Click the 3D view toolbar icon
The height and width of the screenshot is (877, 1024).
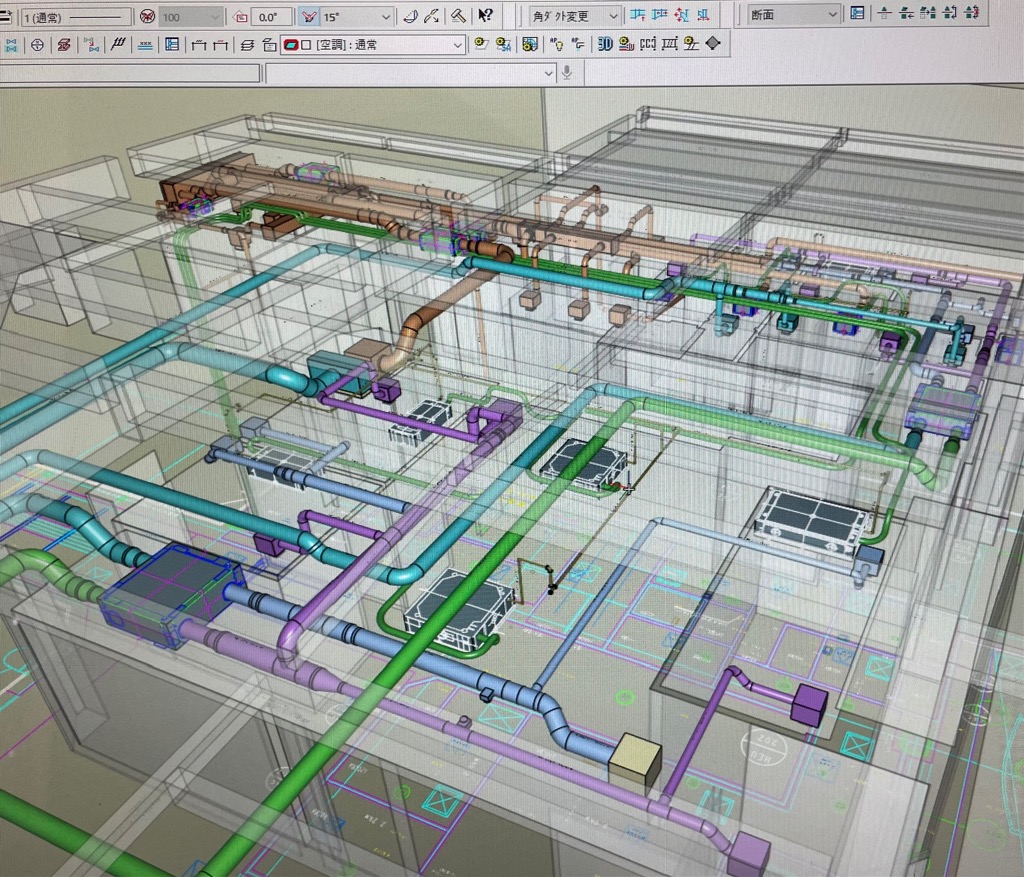pos(605,44)
